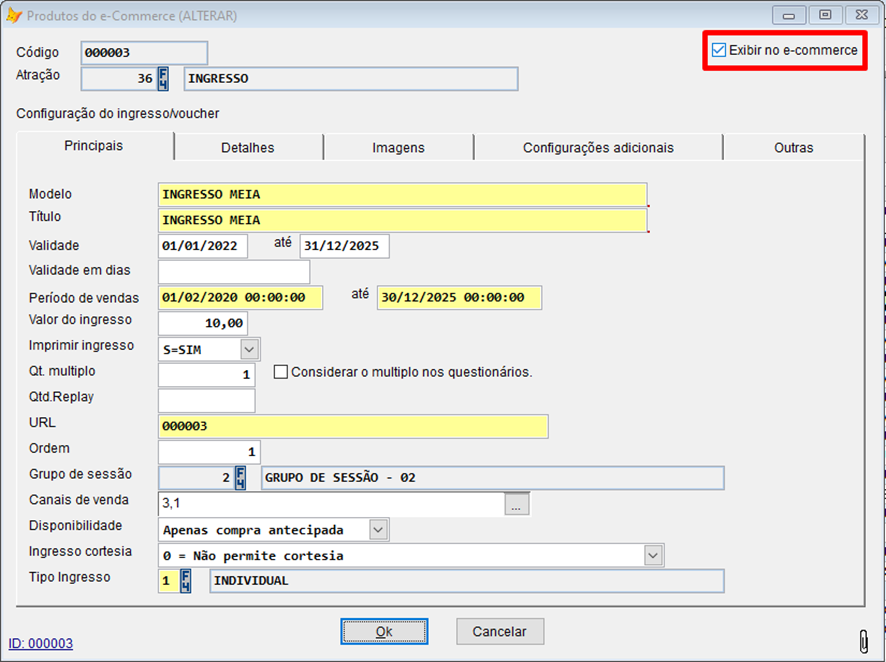The width and height of the screenshot is (886, 662).
Task: Open the Disponibilidade dropdown list
Action: (377, 529)
